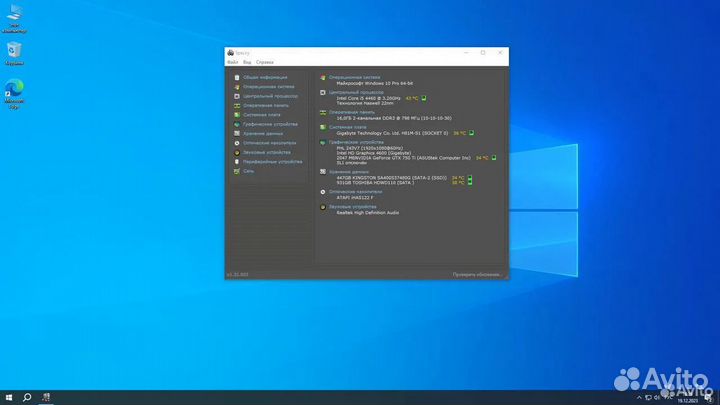Click the Оперативная память sidebar icon
This screenshot has height=405, width=720.
237,105
